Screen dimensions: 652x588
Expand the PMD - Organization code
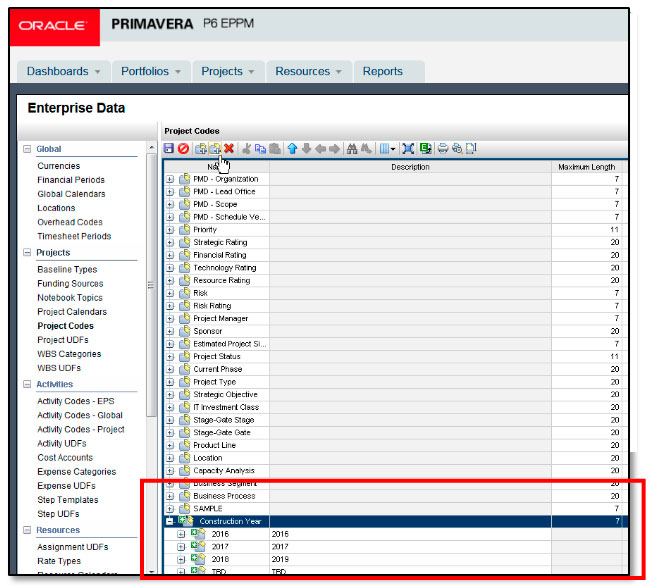point(170,179)
